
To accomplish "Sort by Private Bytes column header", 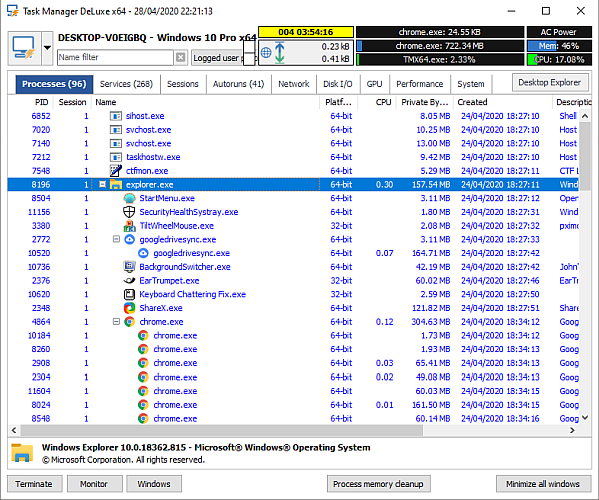I will (424, 102).
